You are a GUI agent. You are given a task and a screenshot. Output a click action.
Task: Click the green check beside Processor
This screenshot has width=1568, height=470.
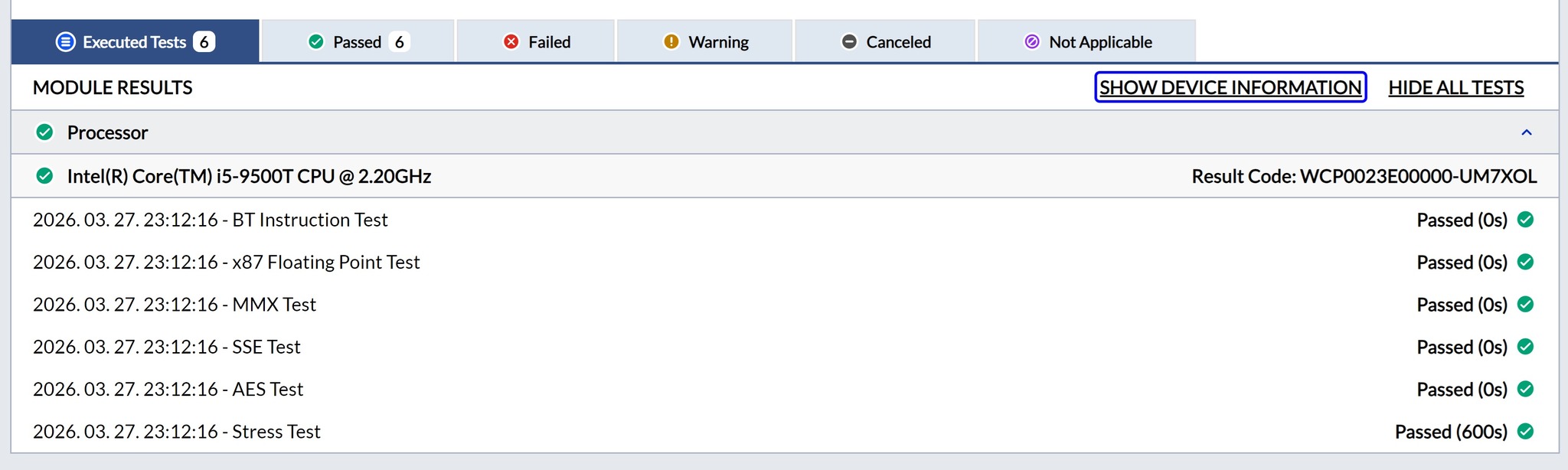[45, 132]
